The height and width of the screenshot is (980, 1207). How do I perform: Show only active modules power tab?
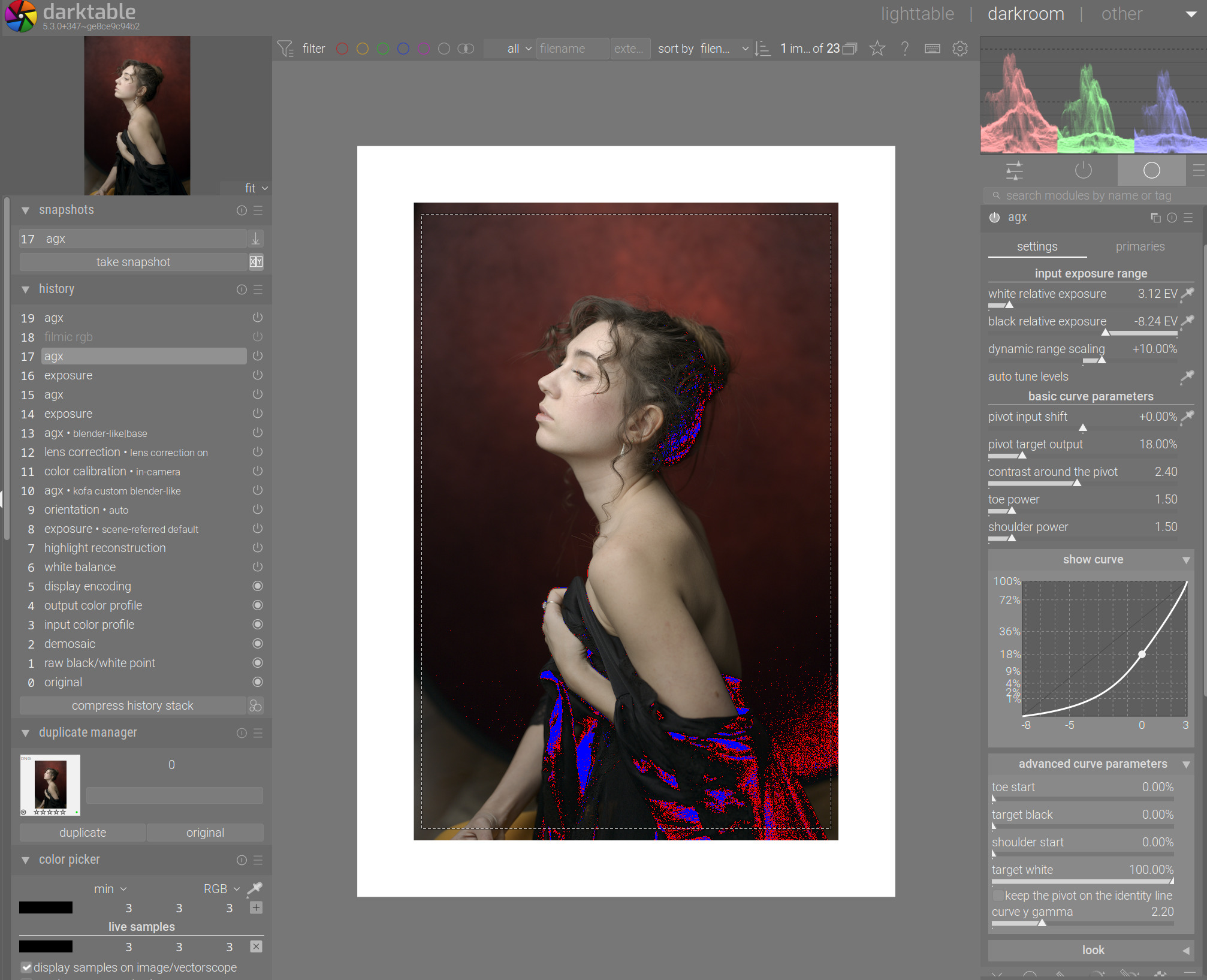(x=1083, y=171)
